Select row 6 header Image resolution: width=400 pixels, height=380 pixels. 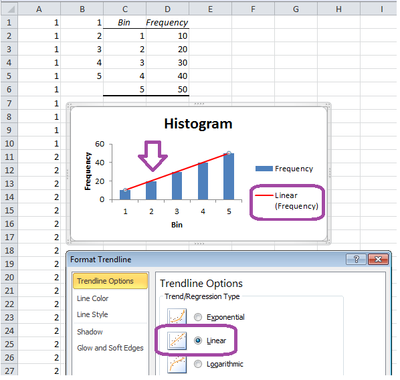tap(9, 89)
